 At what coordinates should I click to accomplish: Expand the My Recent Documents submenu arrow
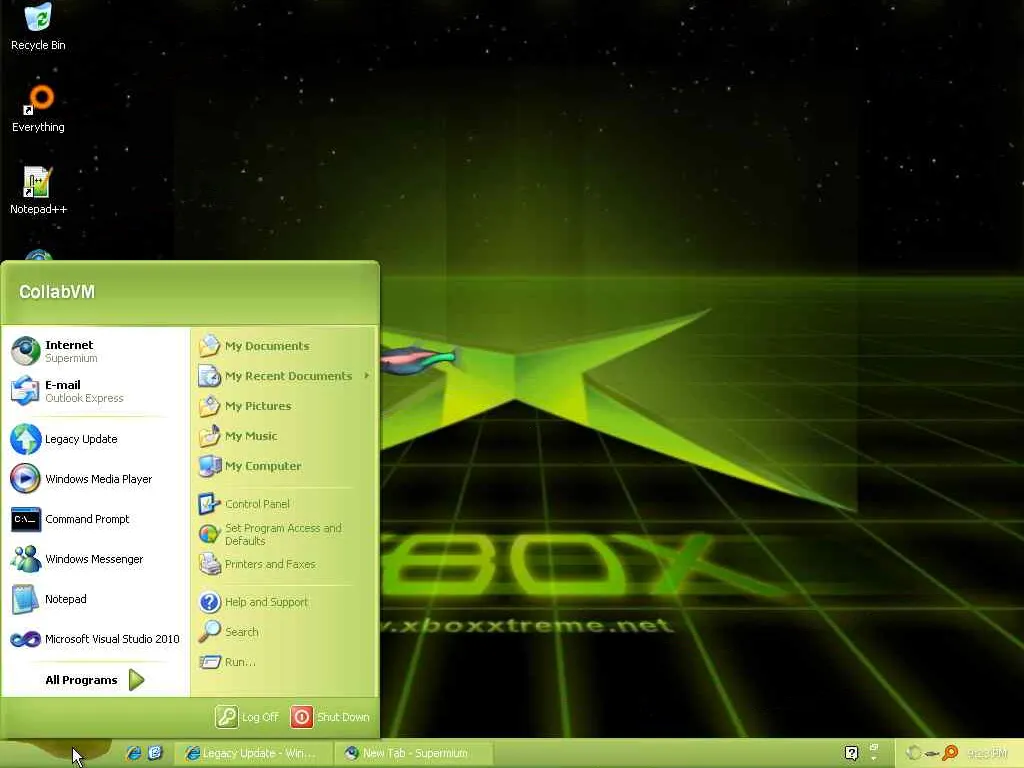[x=367, y=376]
